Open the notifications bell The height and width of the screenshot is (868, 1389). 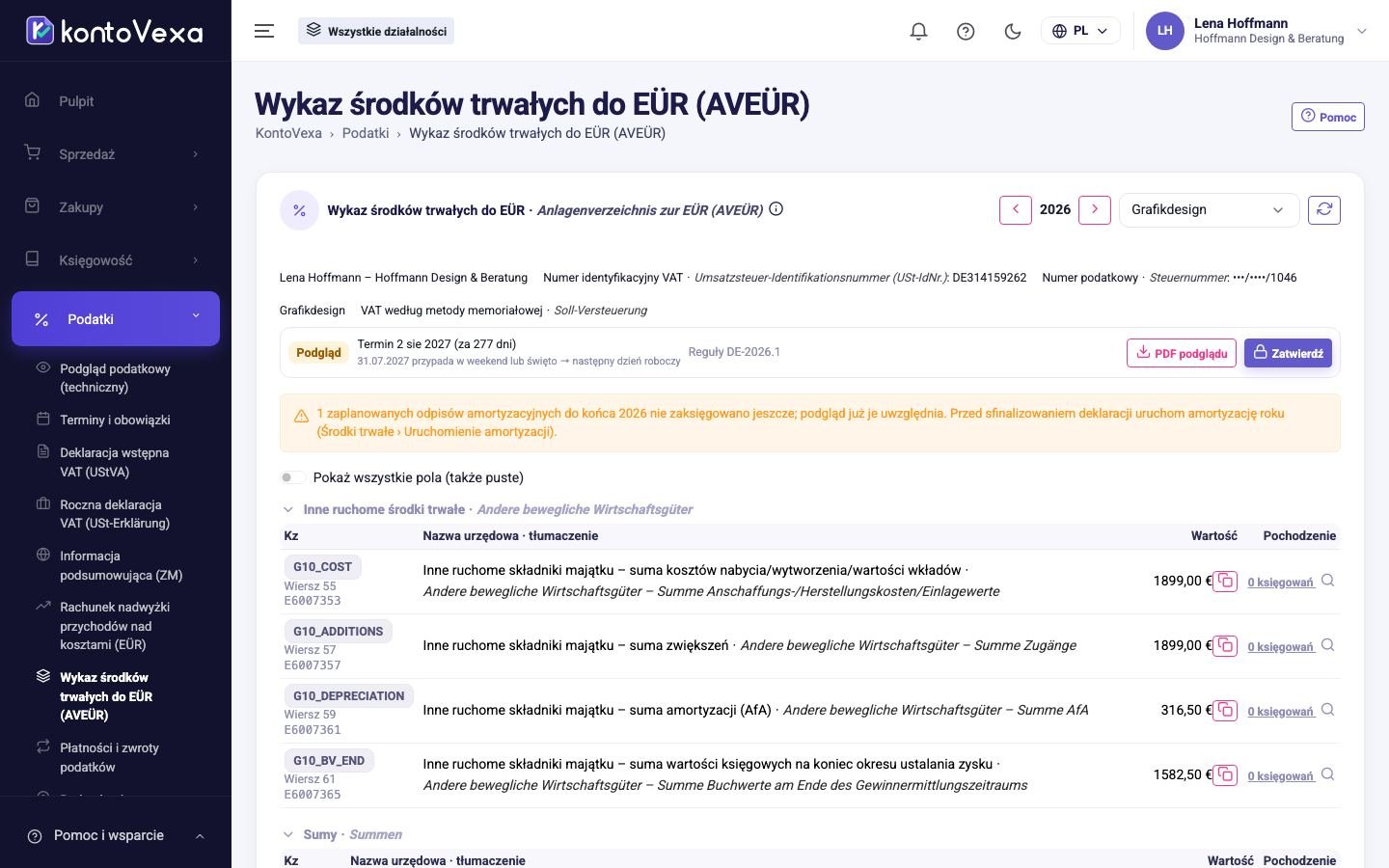[918, 31]
